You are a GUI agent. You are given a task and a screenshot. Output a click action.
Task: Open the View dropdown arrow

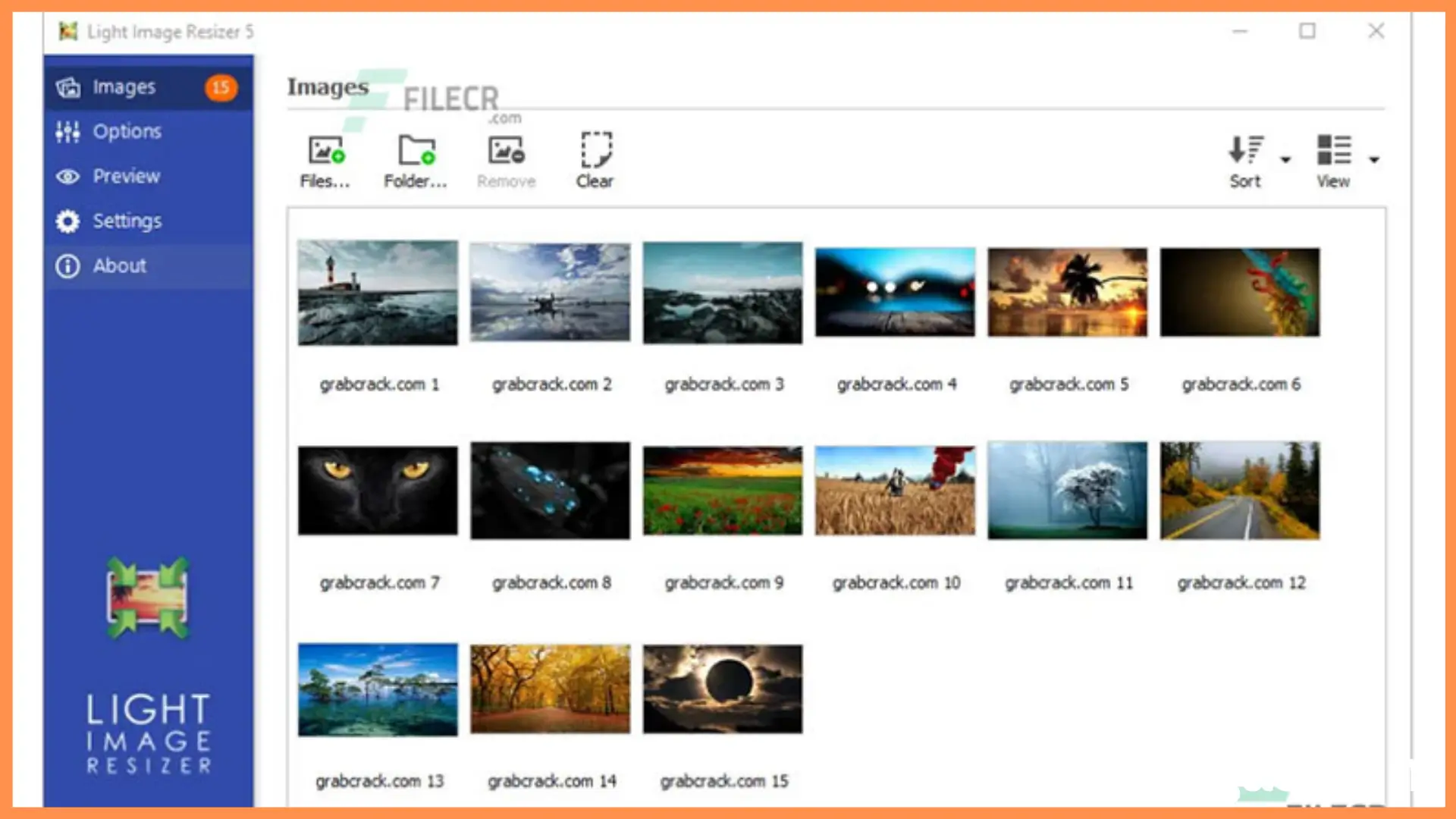pyautogui.click(x=1373, y=159)
